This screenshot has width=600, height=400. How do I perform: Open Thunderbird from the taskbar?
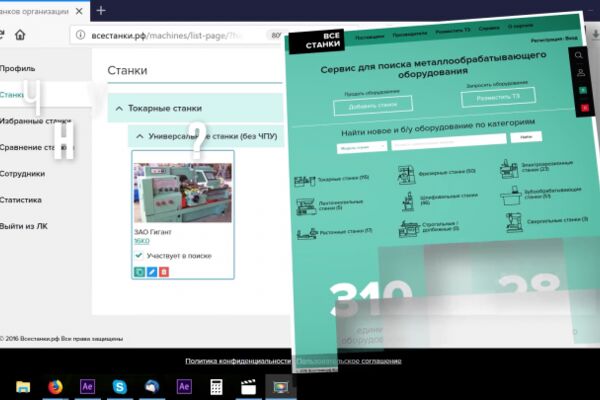pos(152,387)
